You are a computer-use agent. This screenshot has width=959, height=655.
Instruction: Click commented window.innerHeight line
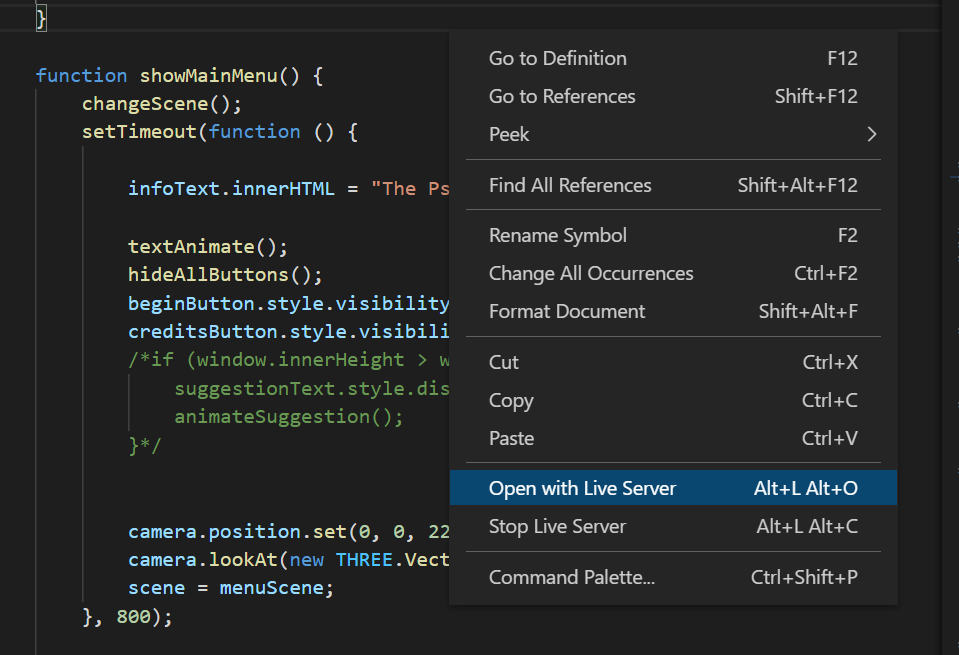tap(289, 360)
